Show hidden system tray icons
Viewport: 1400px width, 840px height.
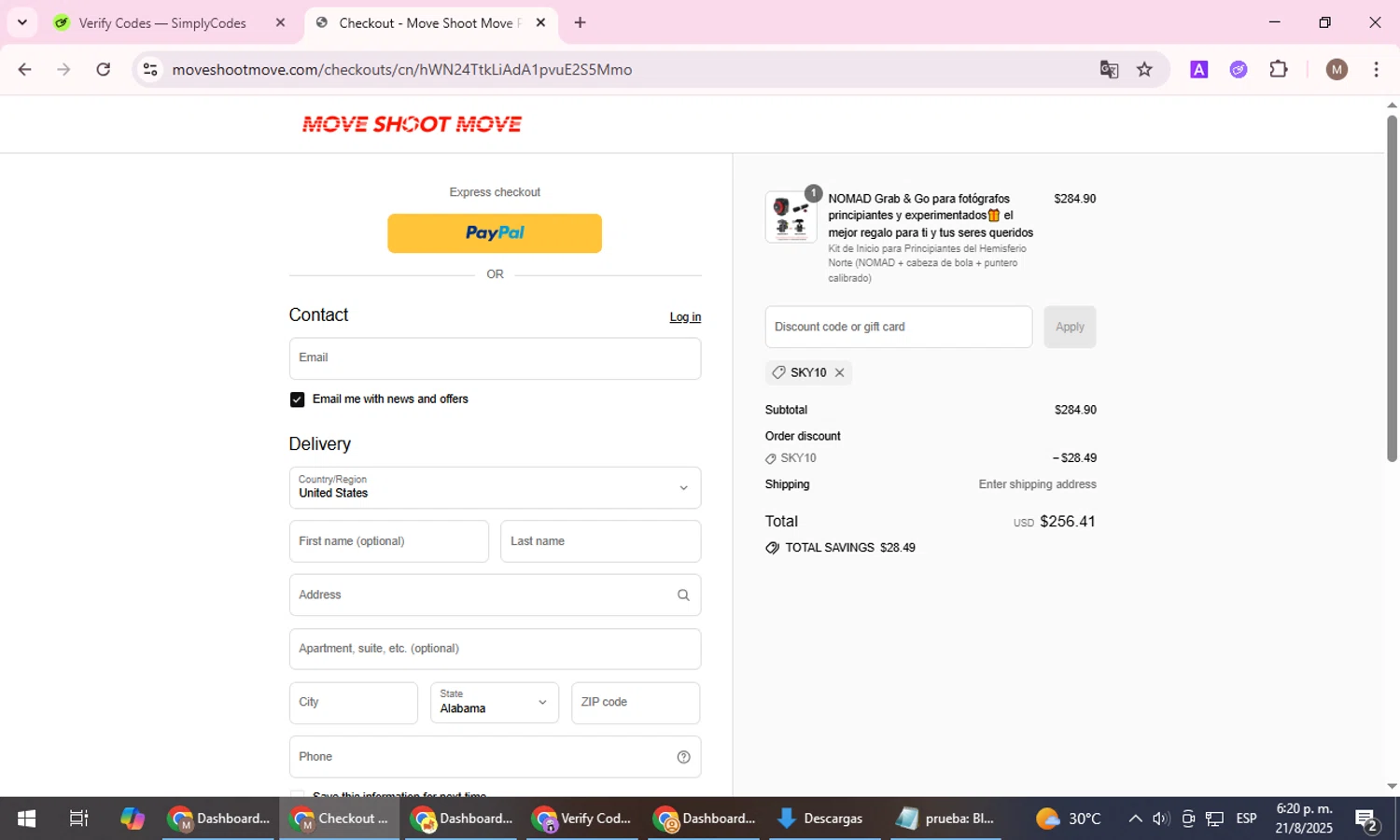pos(1135,819)
